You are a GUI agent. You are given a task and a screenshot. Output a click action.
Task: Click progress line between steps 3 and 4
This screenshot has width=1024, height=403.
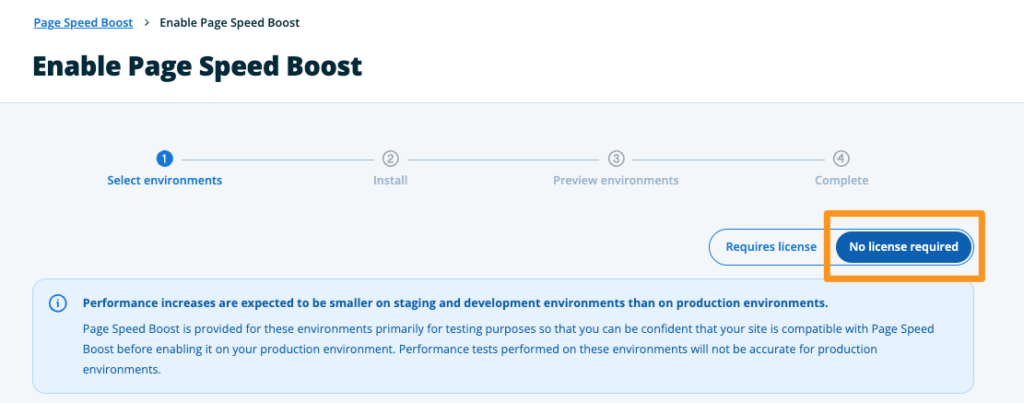(729, 158)
